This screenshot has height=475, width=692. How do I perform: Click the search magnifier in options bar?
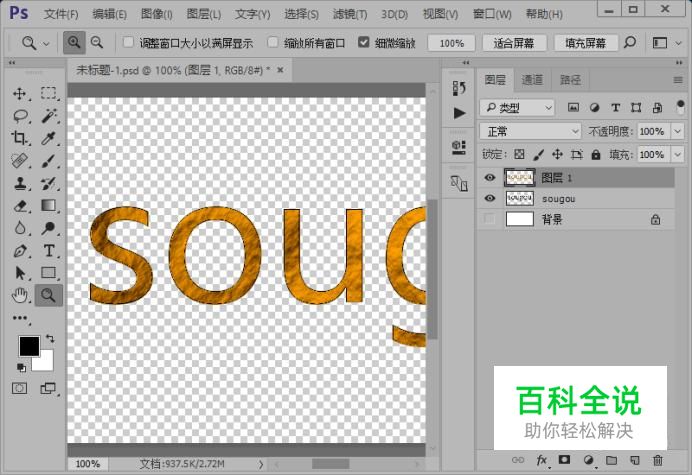(x=630, y=43)
